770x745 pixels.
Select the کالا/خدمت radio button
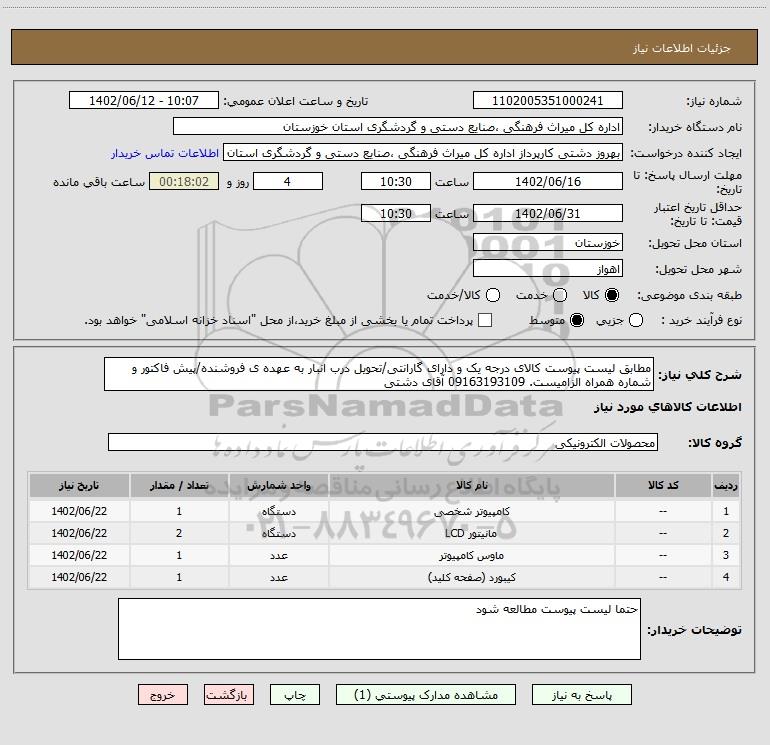tap(493, 295)
